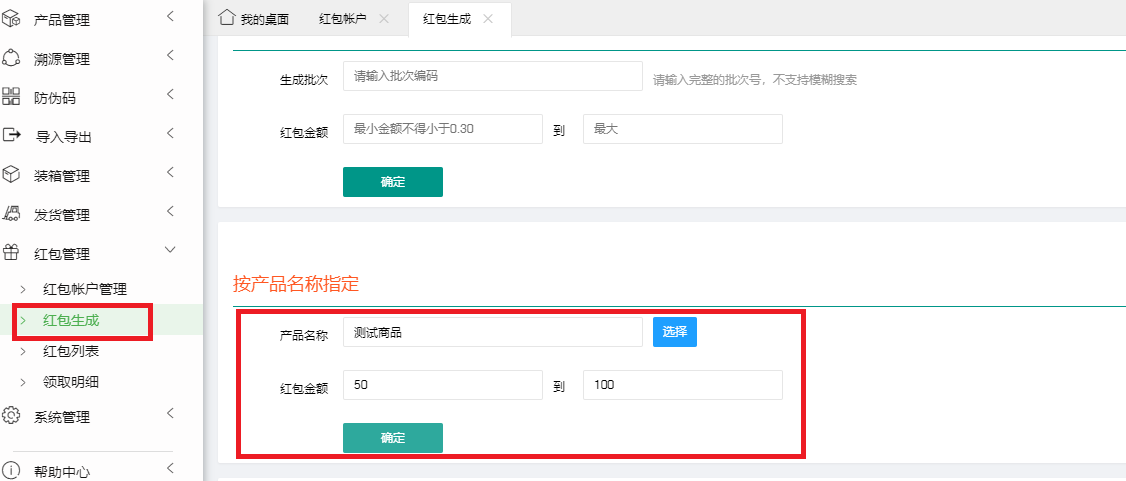1126x481 pixels.
Task: Collapse the 红包管理 menu chevron
Action: [170, 251]
